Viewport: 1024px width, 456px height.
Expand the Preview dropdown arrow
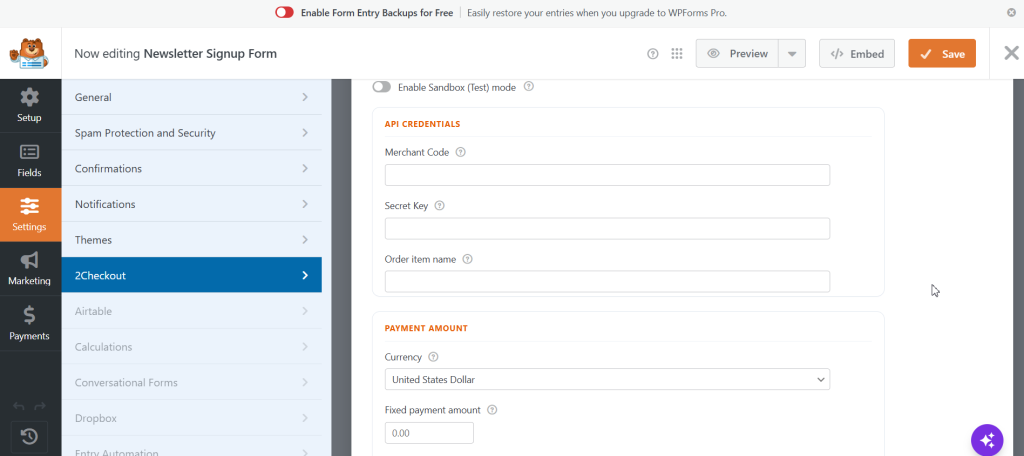792,54
